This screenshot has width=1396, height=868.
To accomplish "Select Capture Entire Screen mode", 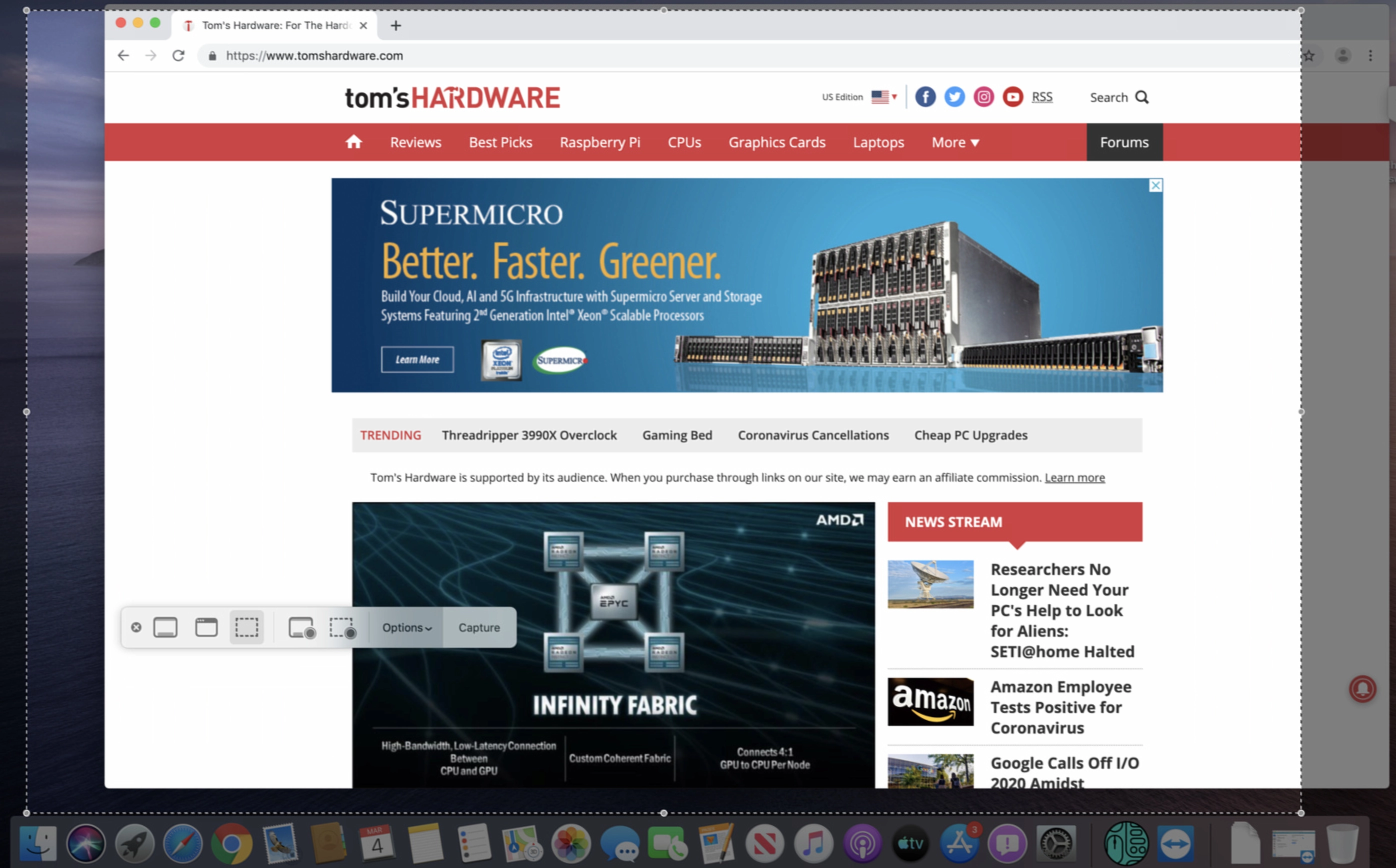I will [x=165, y=627].
